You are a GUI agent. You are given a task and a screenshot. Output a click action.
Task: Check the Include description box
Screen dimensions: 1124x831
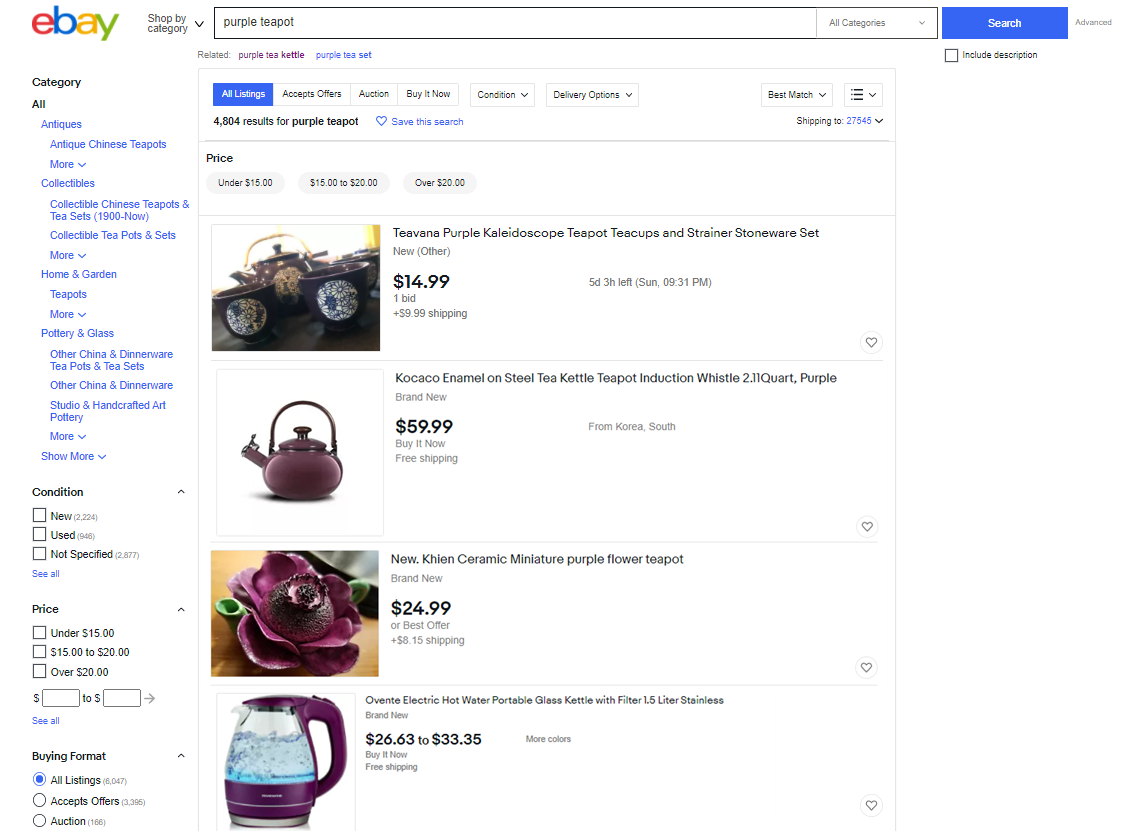[x=951, y=55]
